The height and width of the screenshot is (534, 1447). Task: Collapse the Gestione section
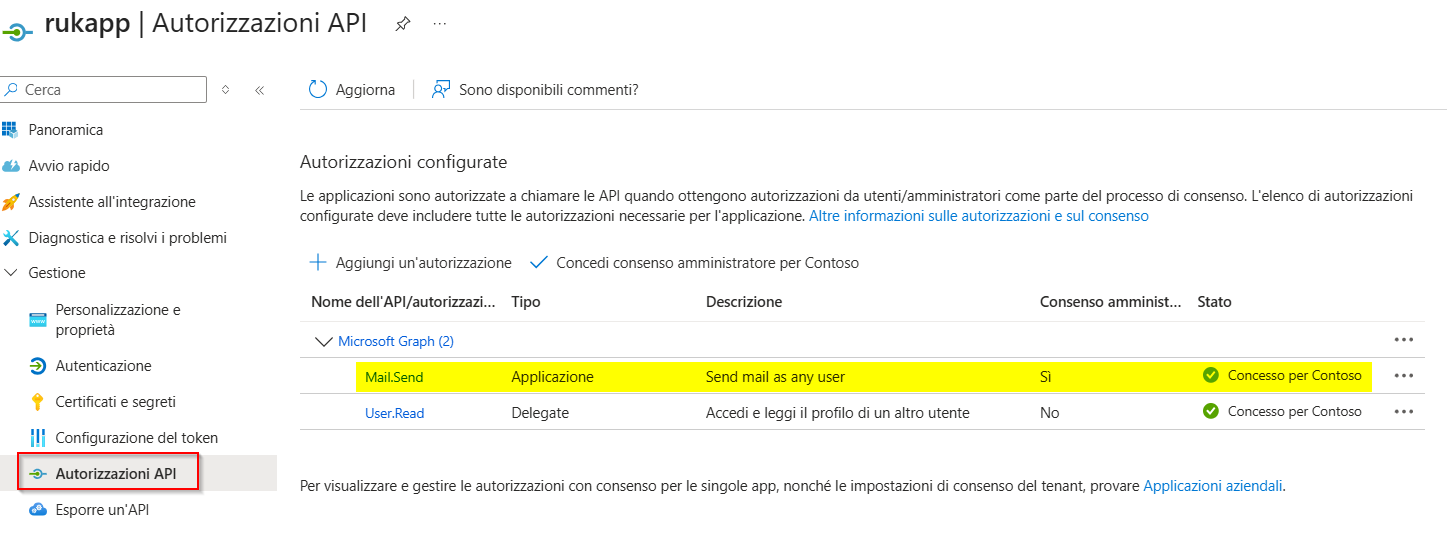10,273
